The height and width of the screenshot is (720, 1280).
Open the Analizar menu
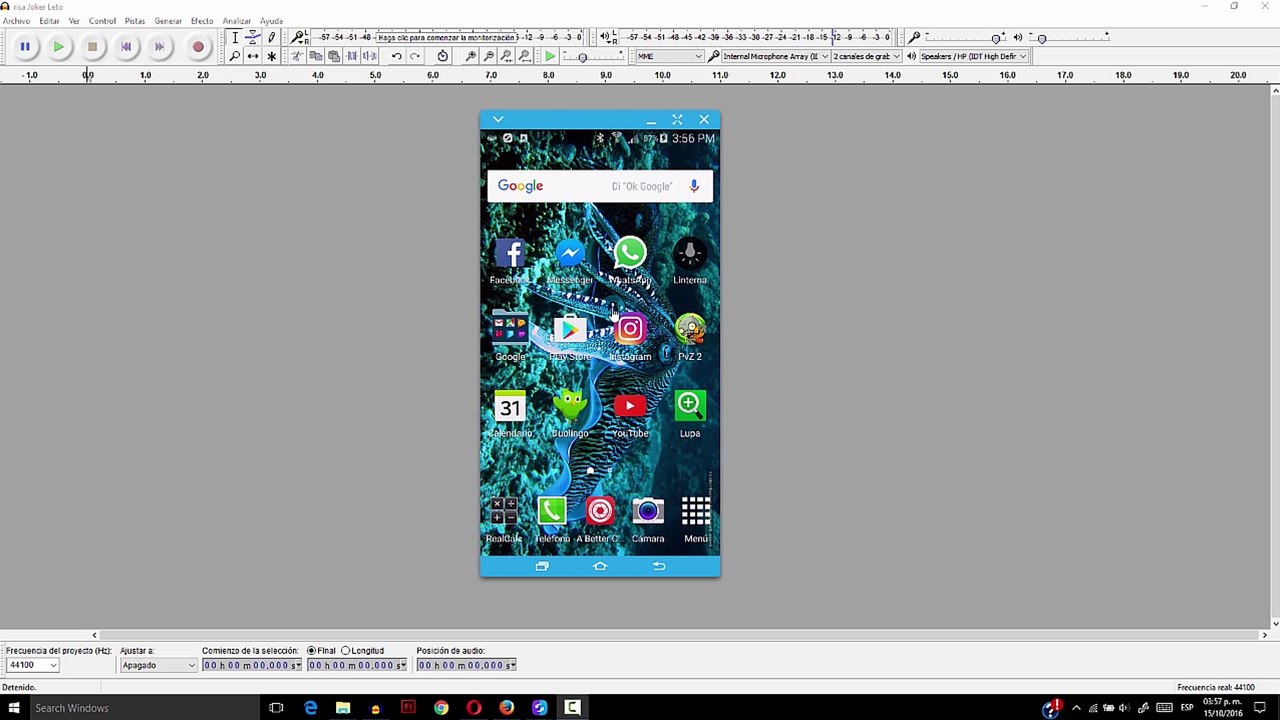pyautogui.click(x=237, y=21)
